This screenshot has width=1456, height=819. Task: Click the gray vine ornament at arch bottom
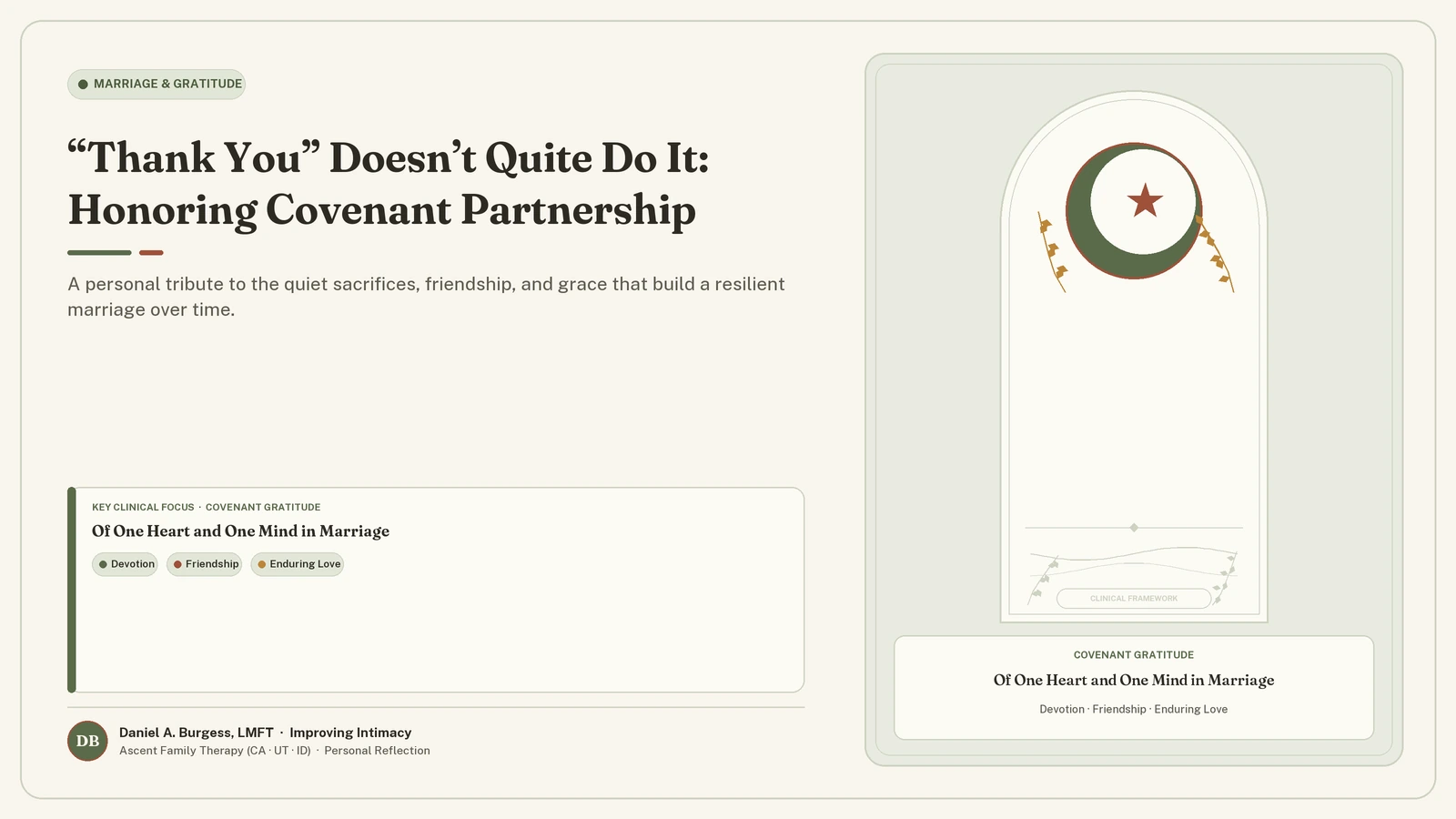click(x=1133, y=574)
